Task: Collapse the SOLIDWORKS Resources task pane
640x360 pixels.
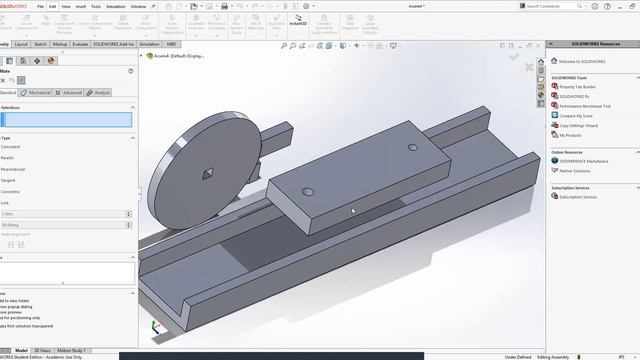Action: click(x=551, y=44)
